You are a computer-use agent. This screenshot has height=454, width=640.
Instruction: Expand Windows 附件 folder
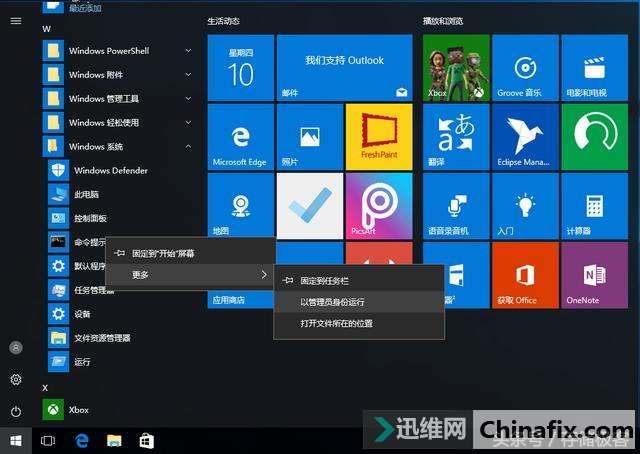(x=118, y=75)
